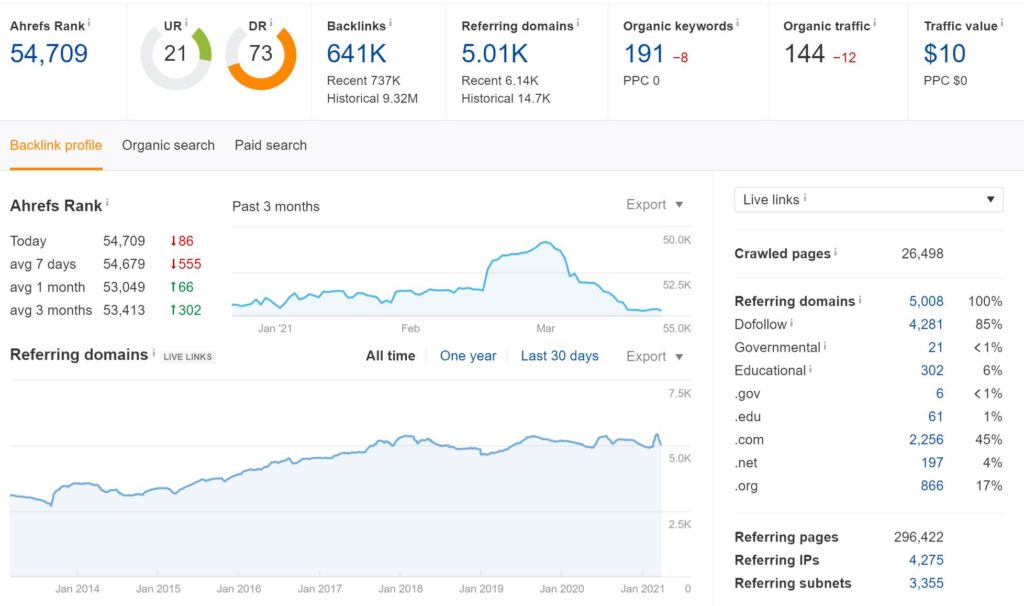Viewport: 1024px width, 606px height.
Task: Click Historical 9.32M backlinks text
Action: (372, 99)
